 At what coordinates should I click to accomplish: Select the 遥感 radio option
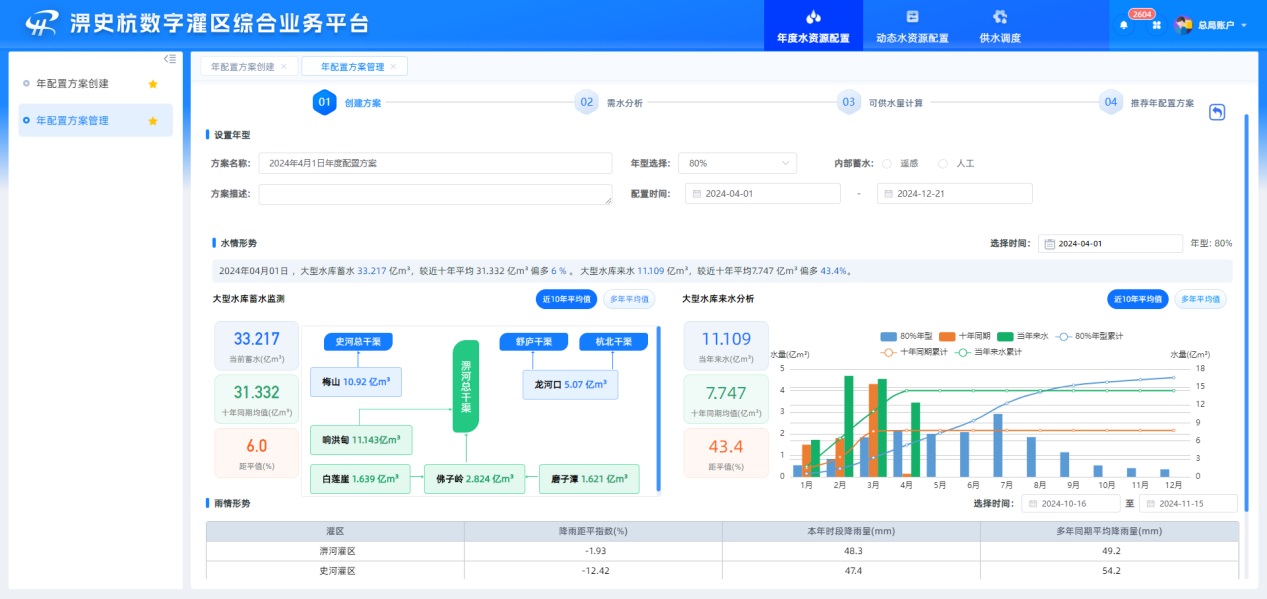click(x=887, y=163)
